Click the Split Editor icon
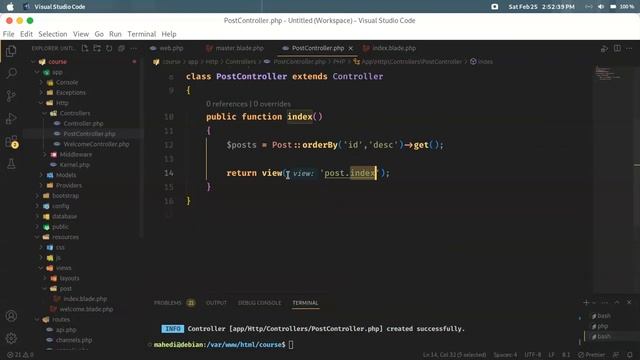640x360 pixels. click(617, 49)
